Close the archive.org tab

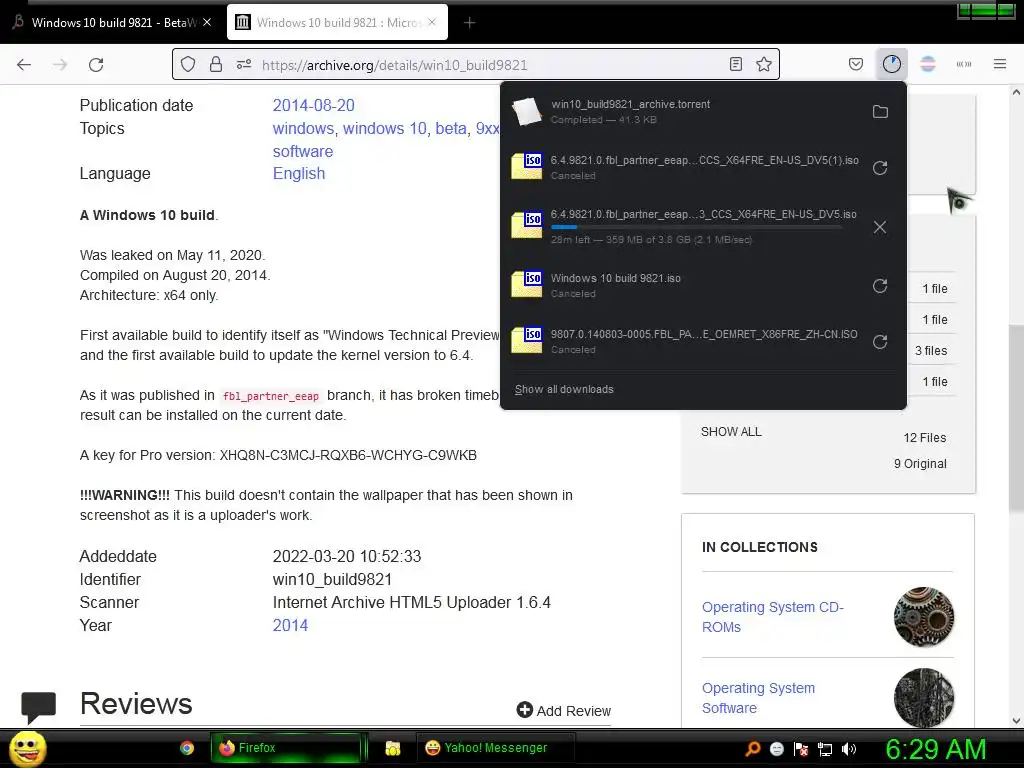[432, 22]
